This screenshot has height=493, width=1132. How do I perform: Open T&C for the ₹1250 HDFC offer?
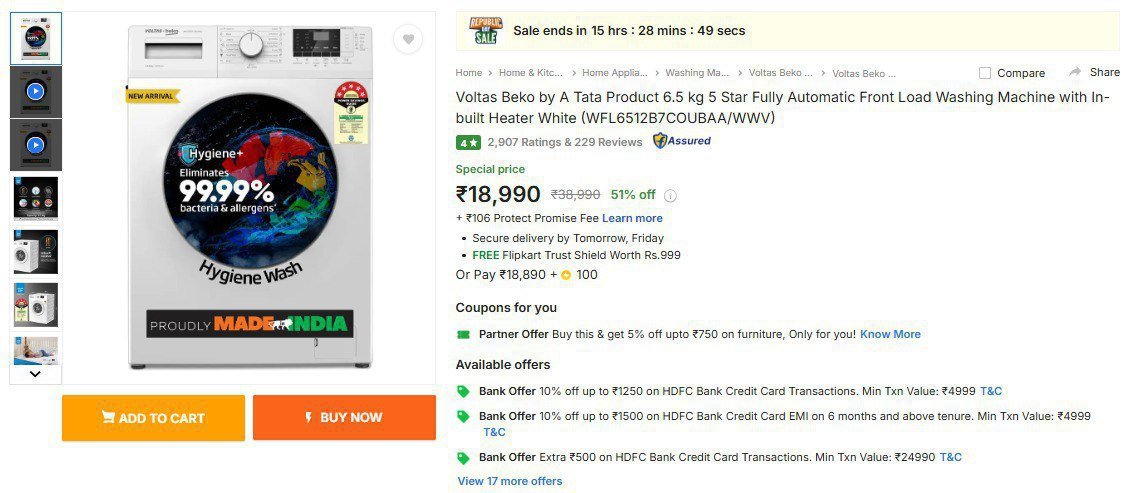click(x=991, y=391)
